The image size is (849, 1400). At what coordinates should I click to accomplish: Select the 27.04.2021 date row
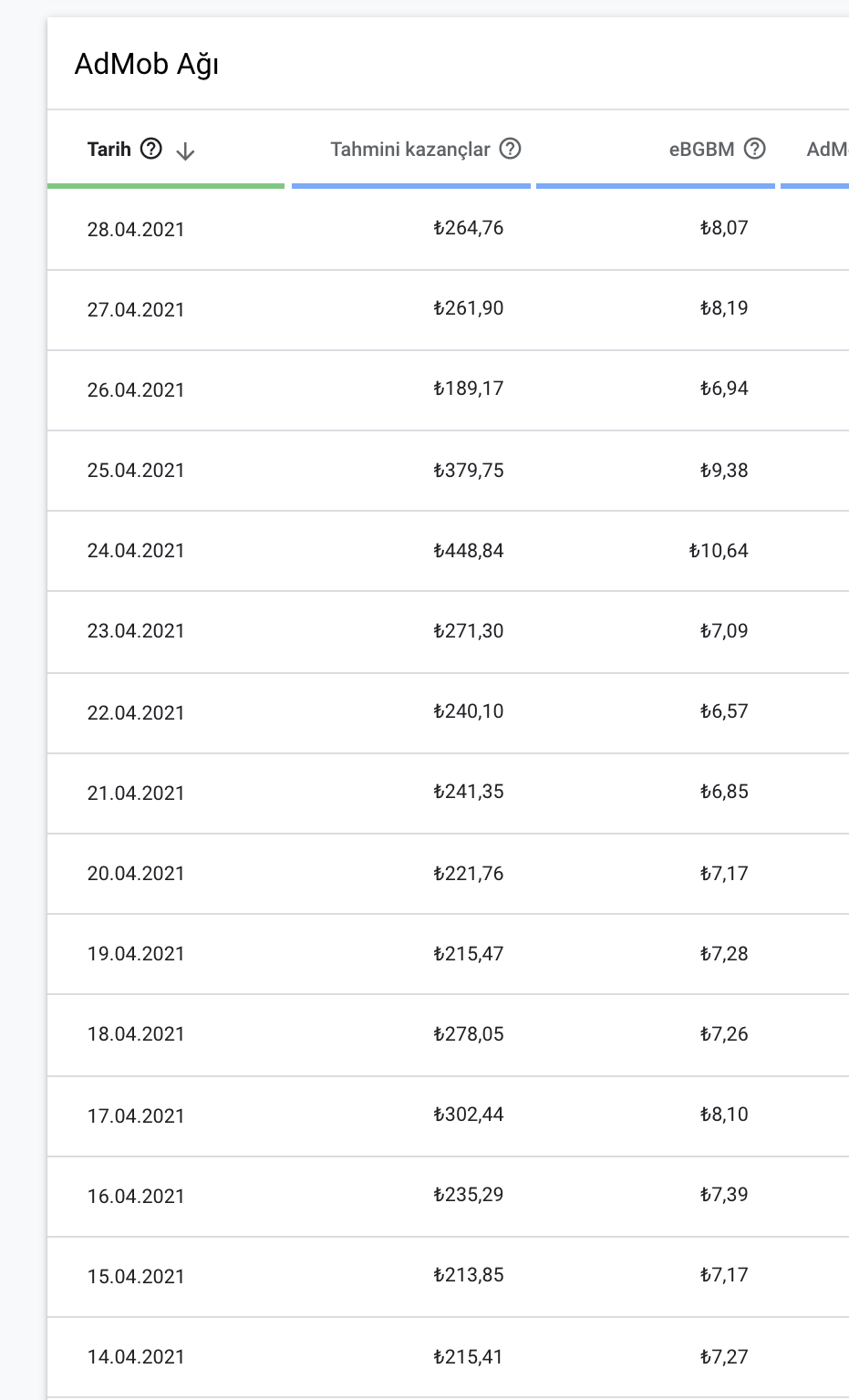[x=448, y=310]
